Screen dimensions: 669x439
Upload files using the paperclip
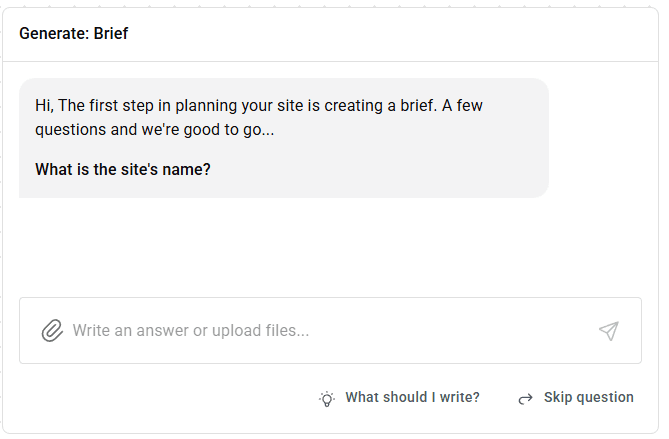tap(52, 331)
